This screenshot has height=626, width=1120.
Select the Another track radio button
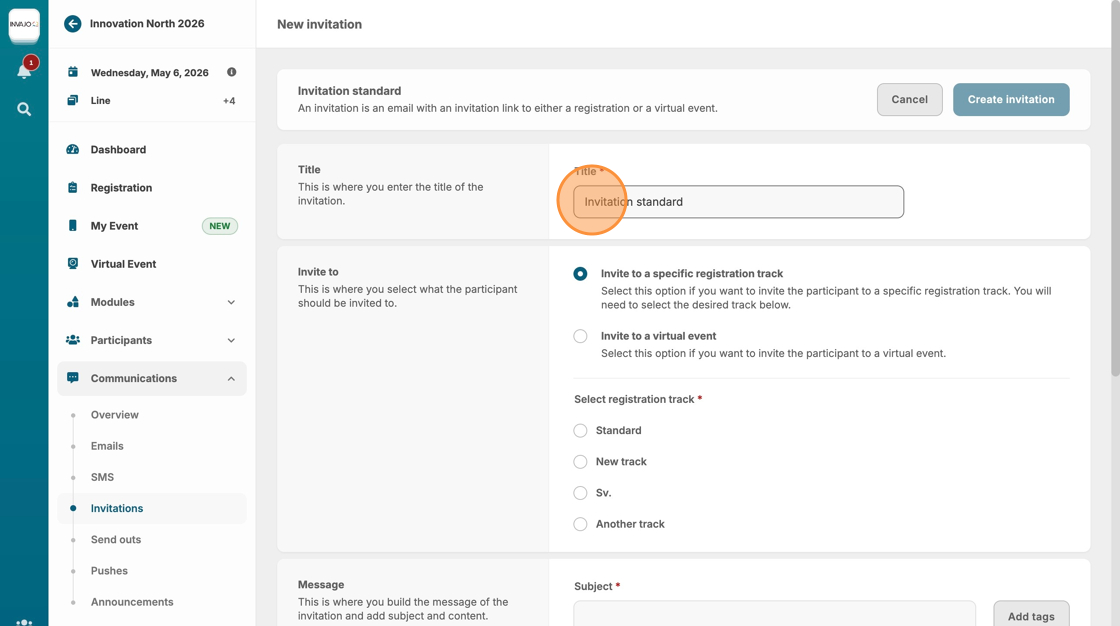580,524
